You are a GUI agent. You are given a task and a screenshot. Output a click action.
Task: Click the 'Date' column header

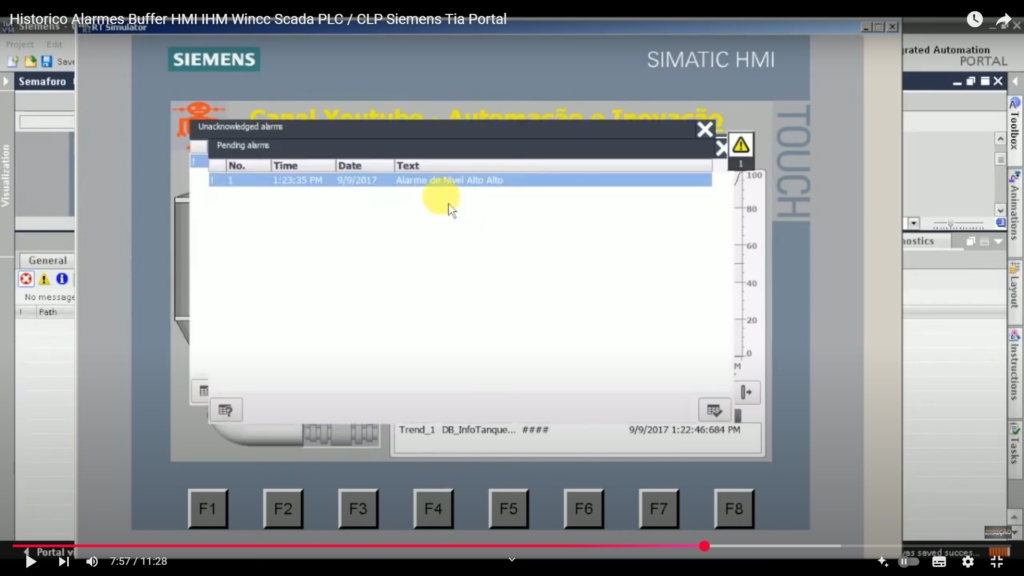(x=364, y=166)
